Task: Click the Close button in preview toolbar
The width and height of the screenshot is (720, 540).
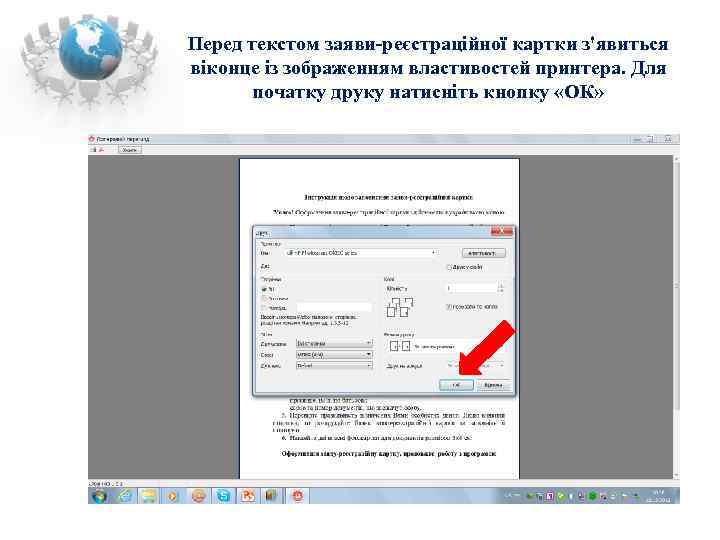Action: point(130,150)
